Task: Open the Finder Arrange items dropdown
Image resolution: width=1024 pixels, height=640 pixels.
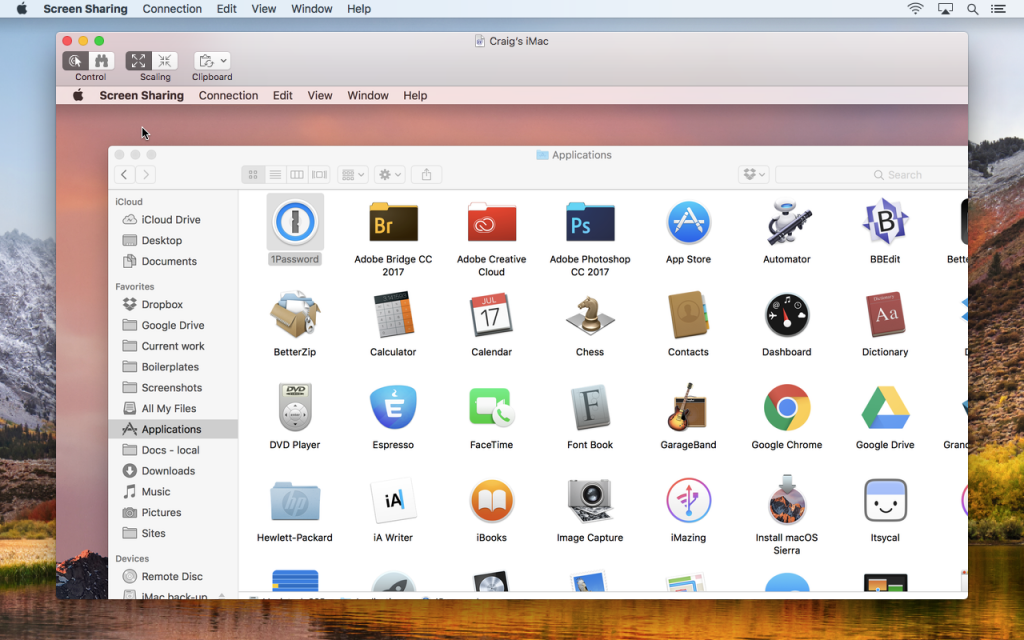Action: click(353, 174)
